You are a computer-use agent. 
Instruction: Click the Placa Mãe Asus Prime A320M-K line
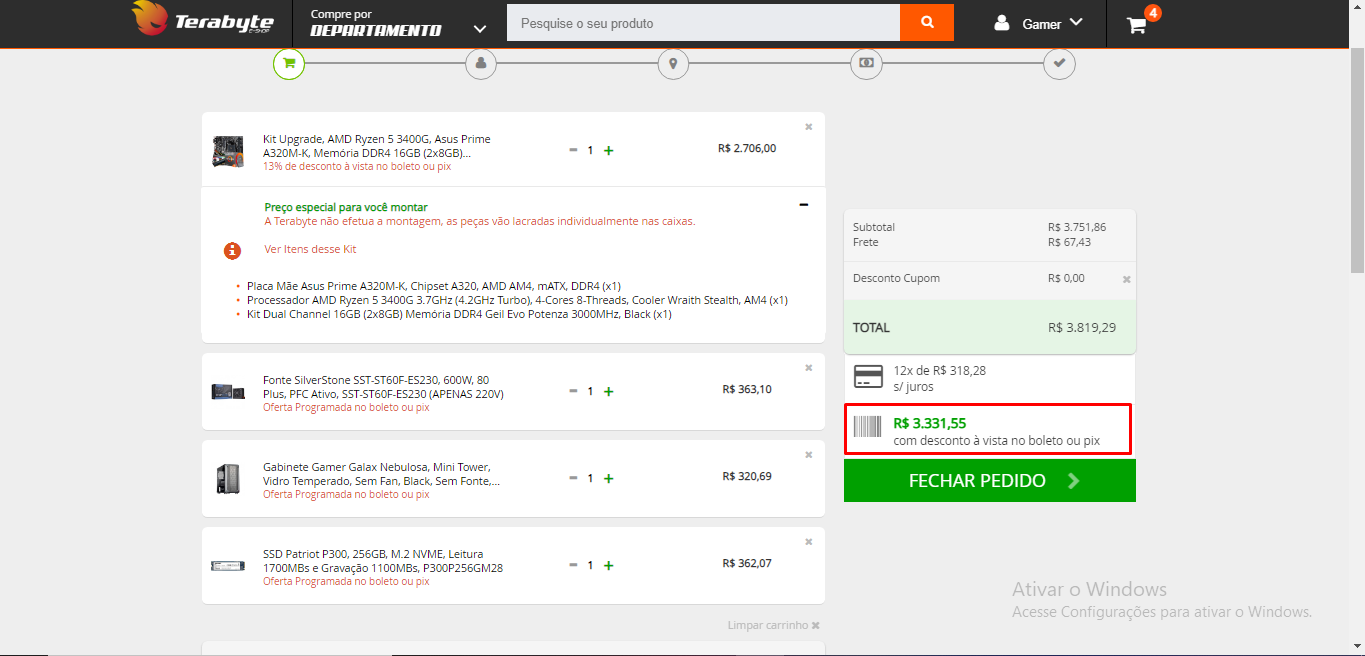[x=434, y=286]
